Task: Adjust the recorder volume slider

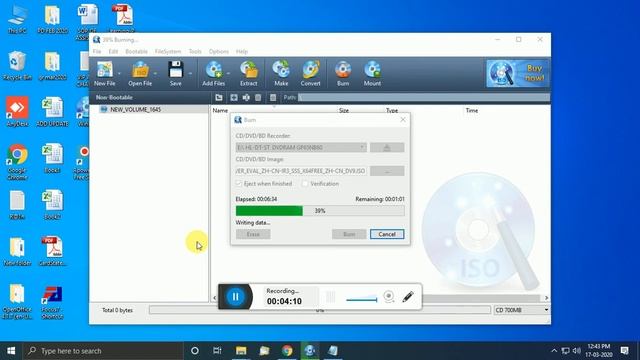Action: pyautogui.click(x=362, y=299)
